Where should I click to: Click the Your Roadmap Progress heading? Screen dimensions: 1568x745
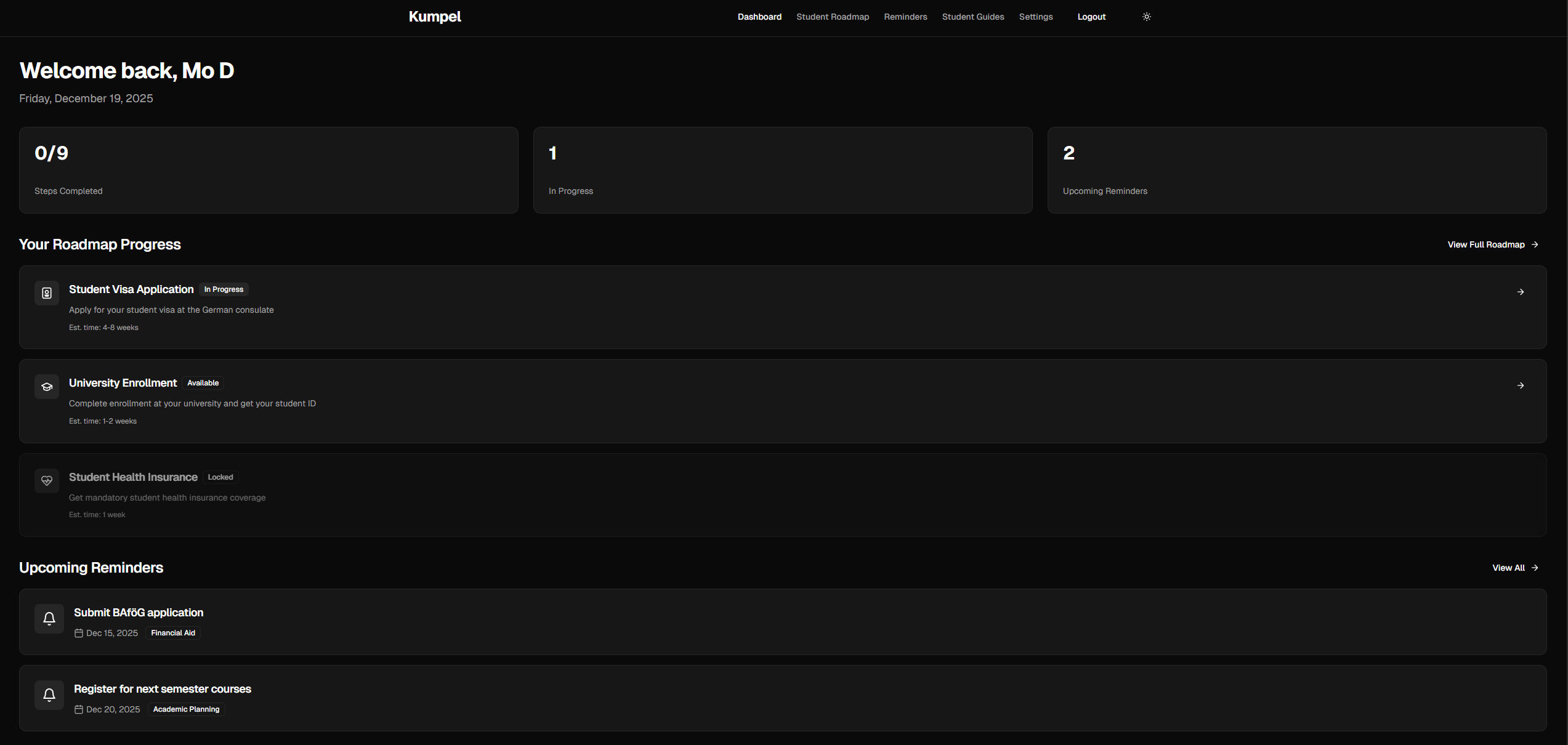tap(100, 244)
